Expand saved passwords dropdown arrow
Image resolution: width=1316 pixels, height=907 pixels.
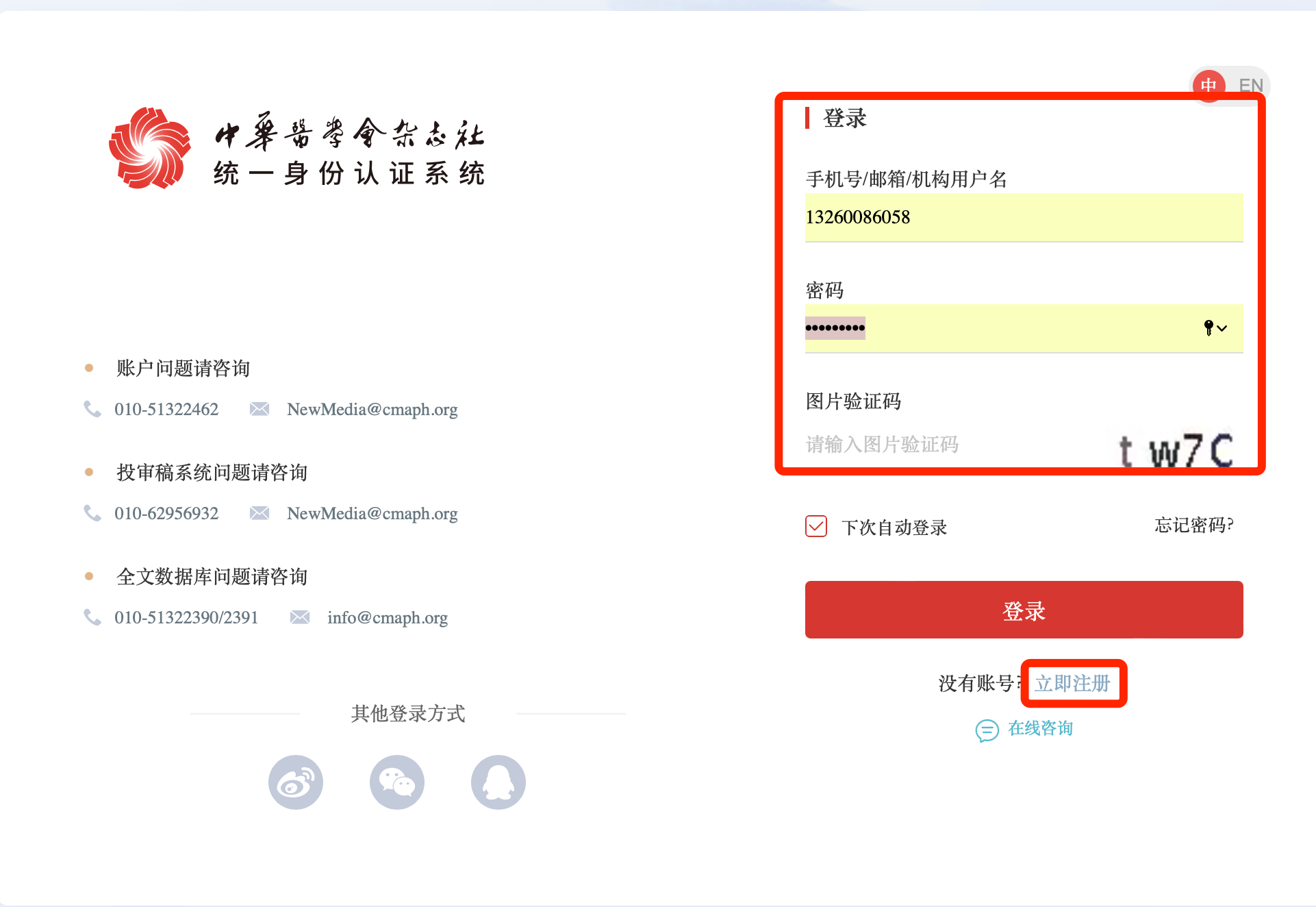tap(1223, 329)
